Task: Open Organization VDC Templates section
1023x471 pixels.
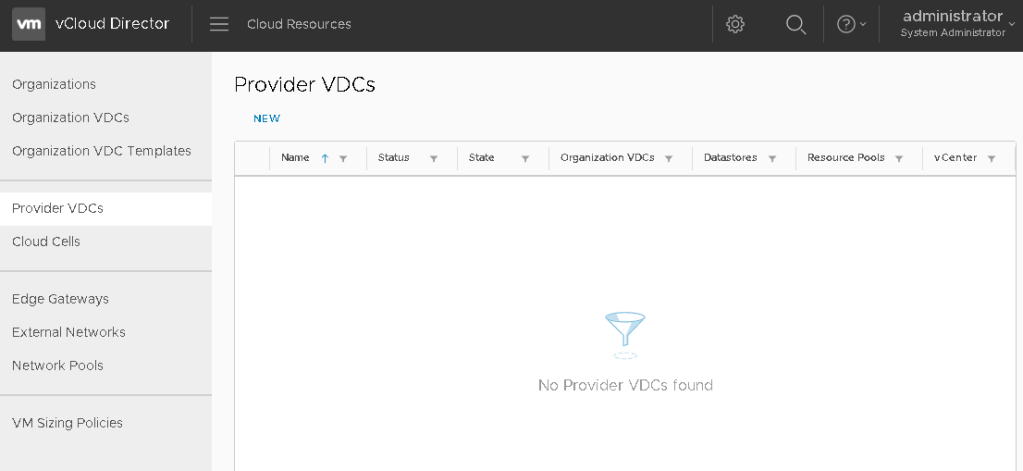Action: click(101, 151)
